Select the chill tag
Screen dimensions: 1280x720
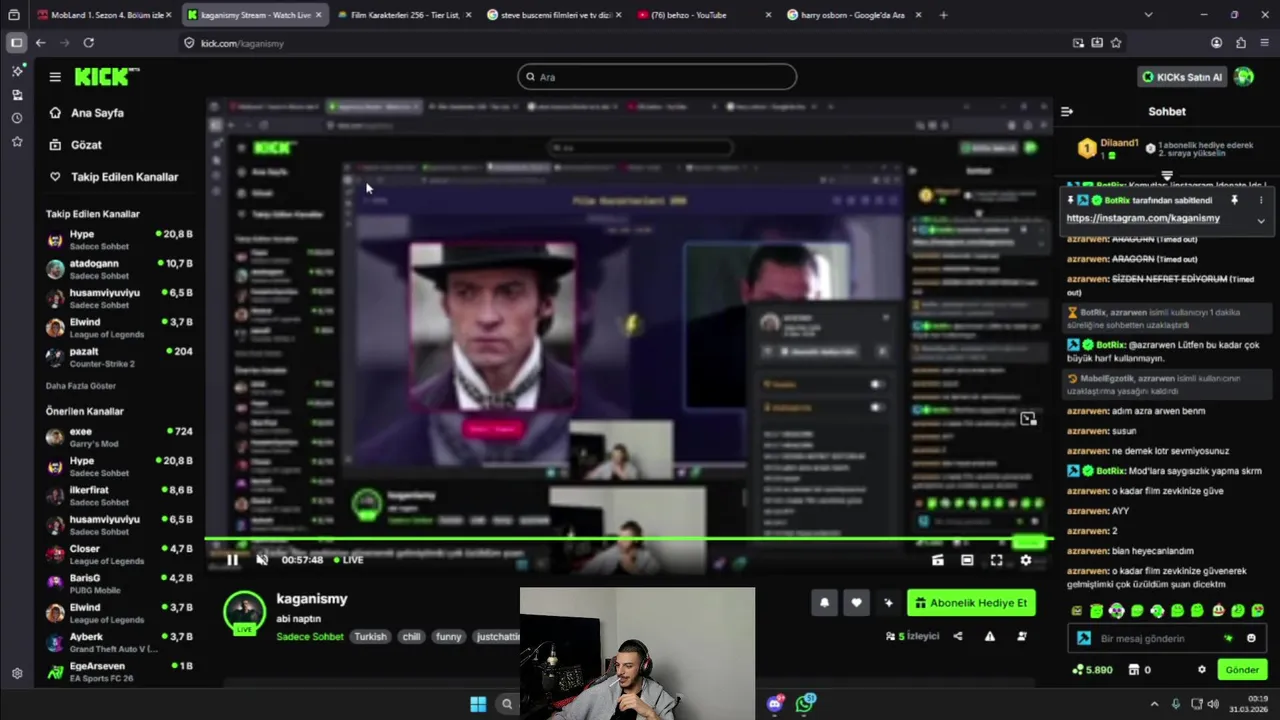click(x=411, y=636)
